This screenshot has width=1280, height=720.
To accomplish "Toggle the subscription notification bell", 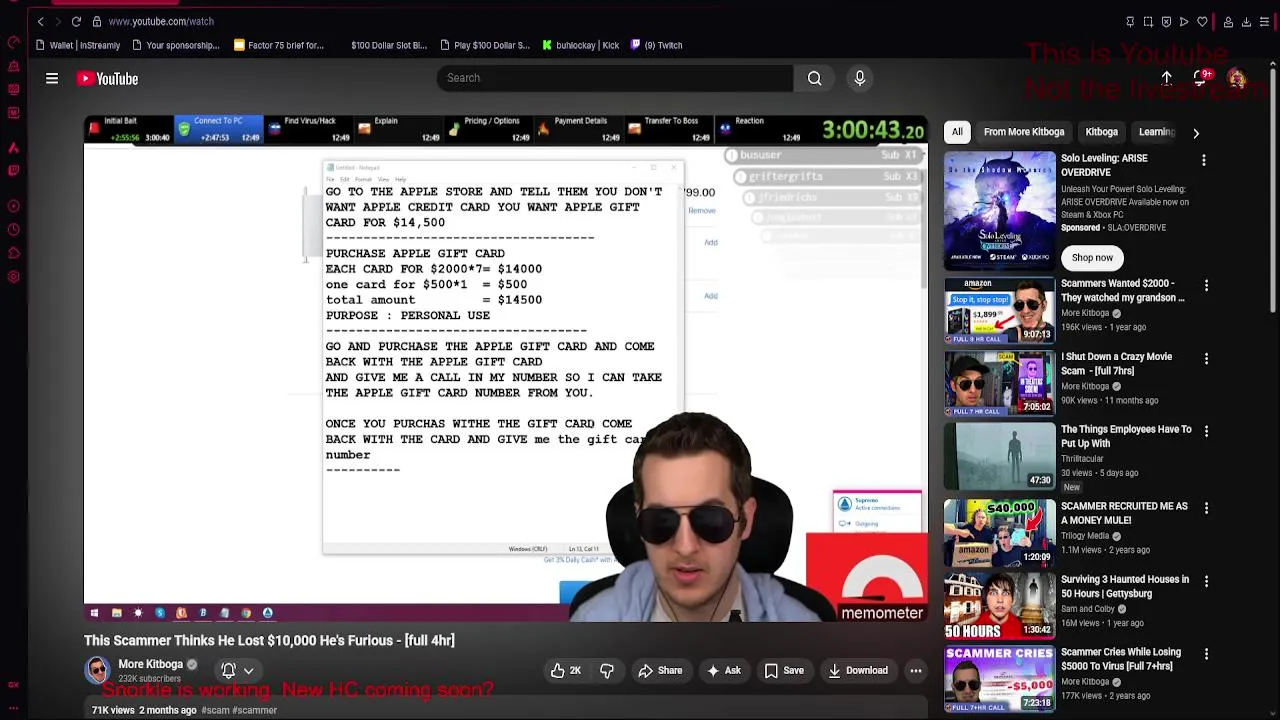I will pyautogui.click(x=228, y=671).
